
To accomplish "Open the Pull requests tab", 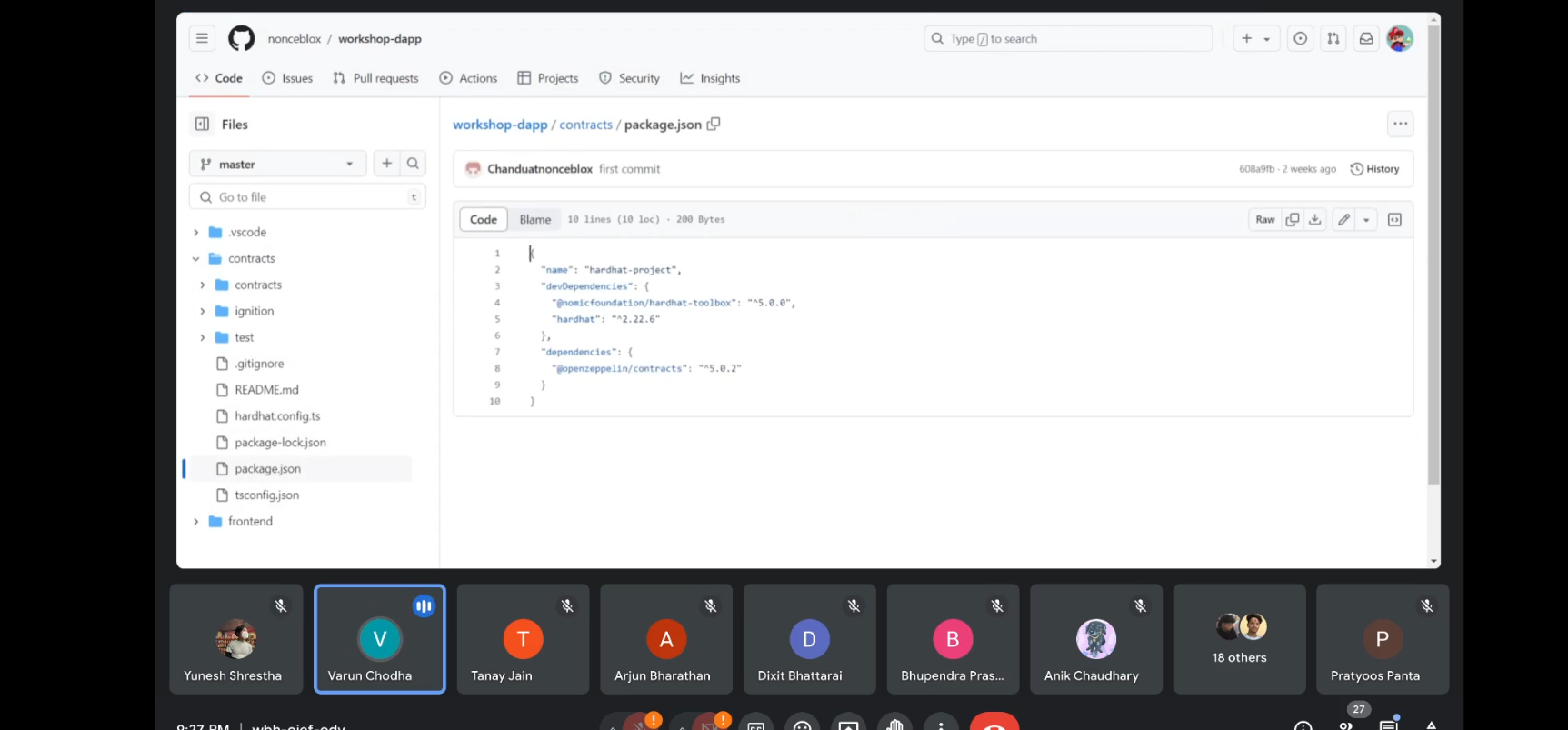I will point(375,78).
